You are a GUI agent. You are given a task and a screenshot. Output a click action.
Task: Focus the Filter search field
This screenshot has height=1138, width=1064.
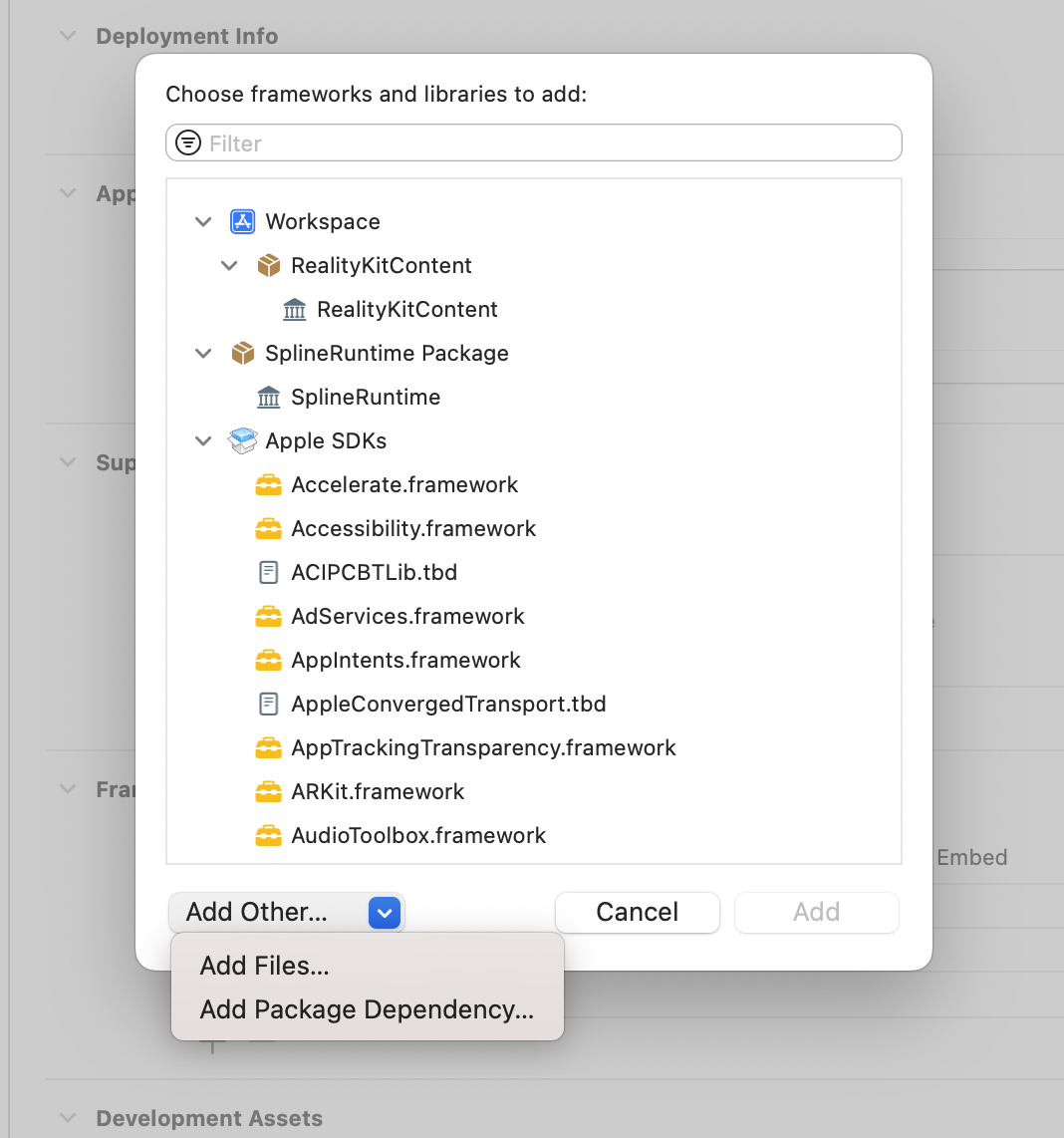pos(533,142)
